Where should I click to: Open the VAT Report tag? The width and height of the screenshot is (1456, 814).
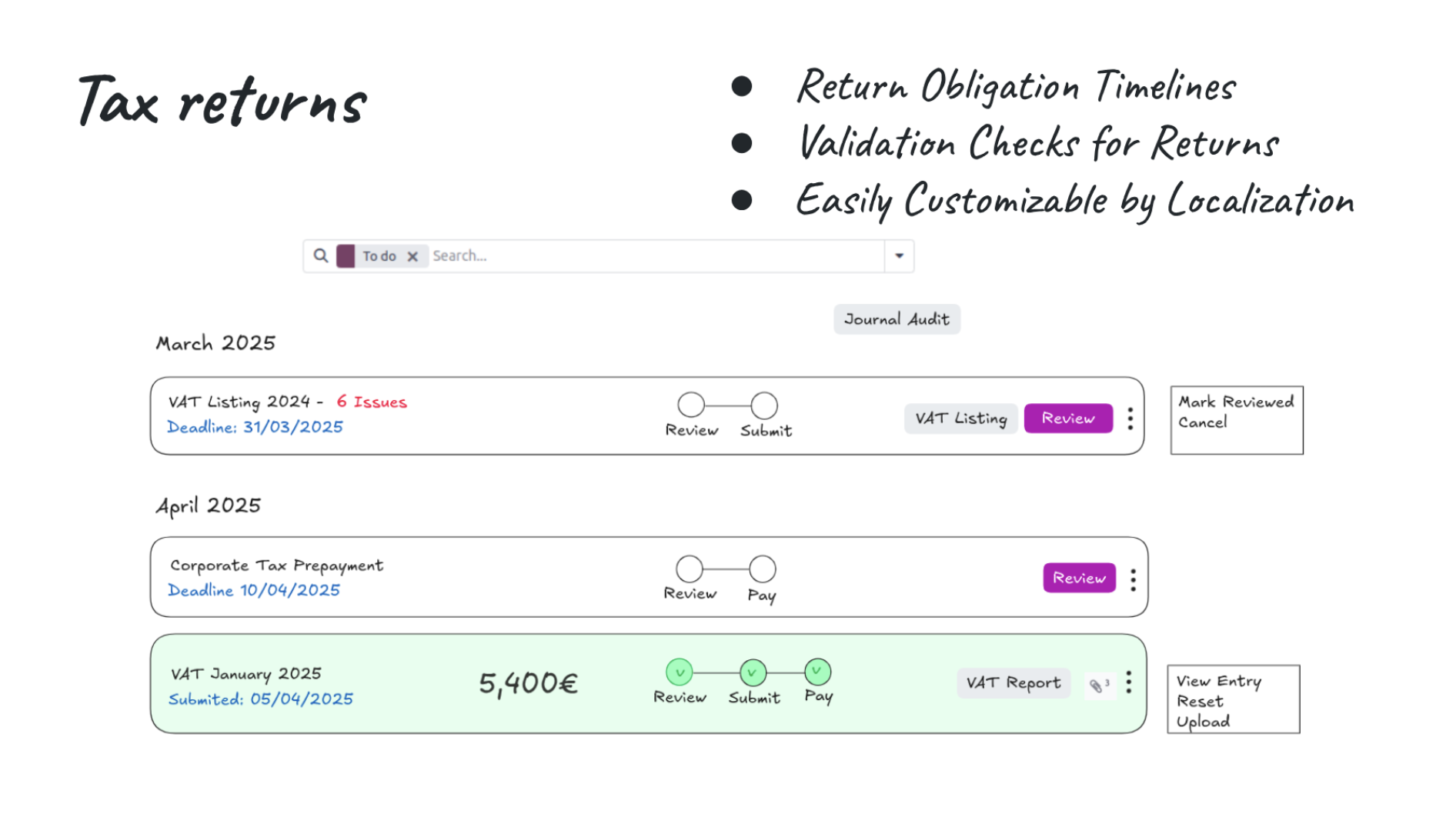coord(1013,683)
